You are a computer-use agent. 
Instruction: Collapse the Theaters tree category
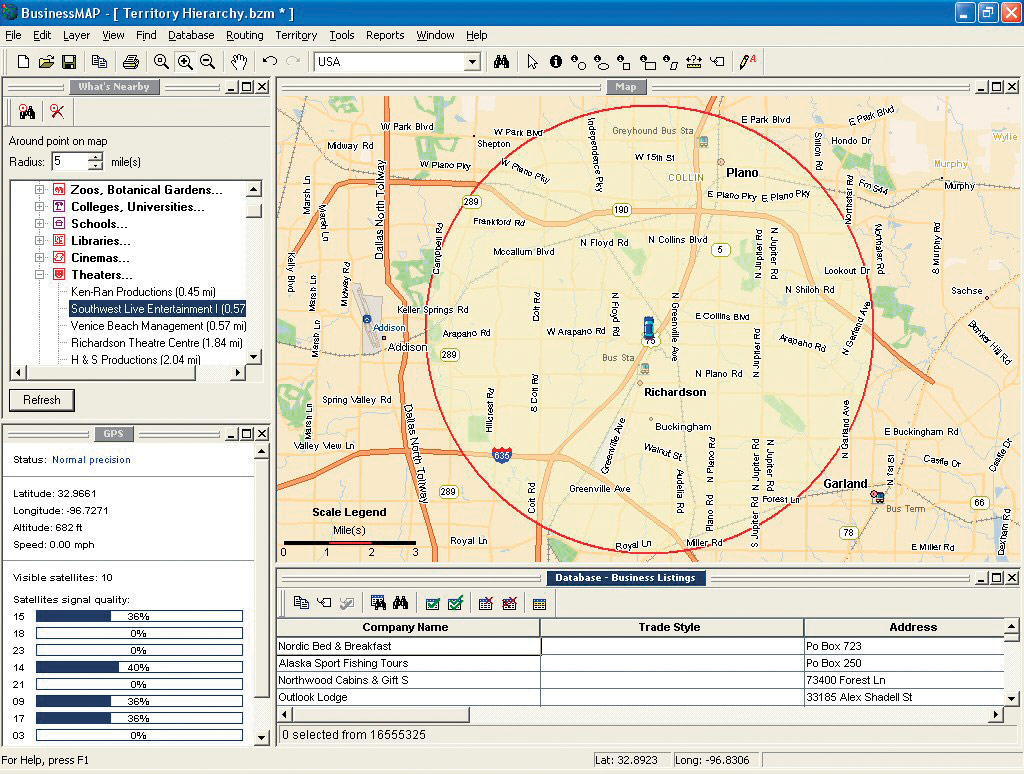(x=40, y=275)
